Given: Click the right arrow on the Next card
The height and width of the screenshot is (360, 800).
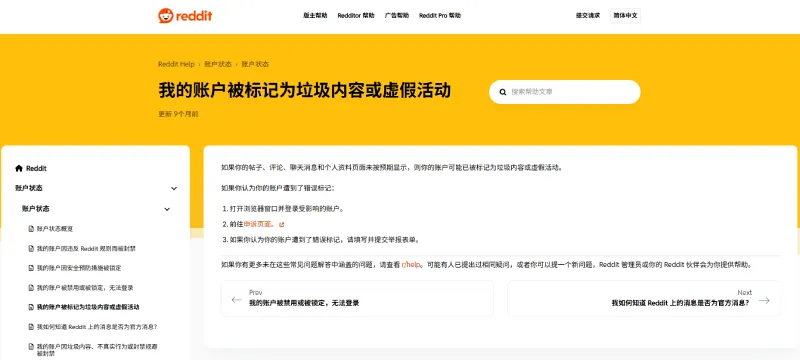Looking at the screenshot, I should pos(764,300).
